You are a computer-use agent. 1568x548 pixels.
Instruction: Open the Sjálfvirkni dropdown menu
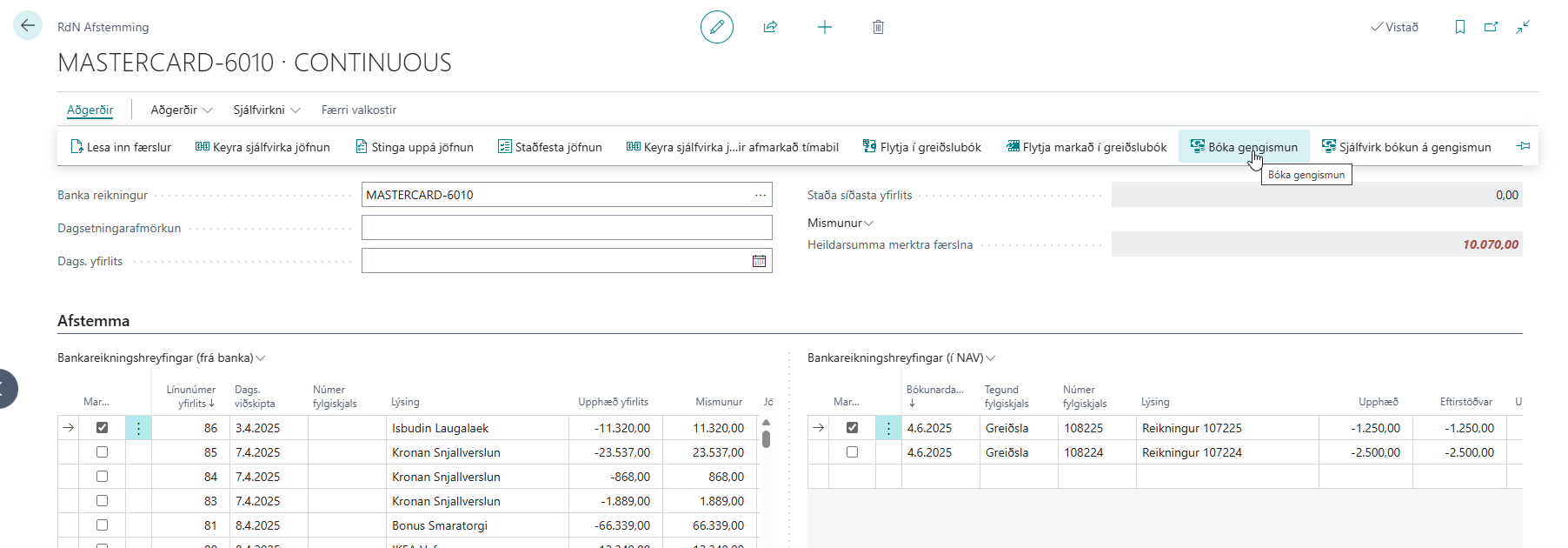(266, 110)
